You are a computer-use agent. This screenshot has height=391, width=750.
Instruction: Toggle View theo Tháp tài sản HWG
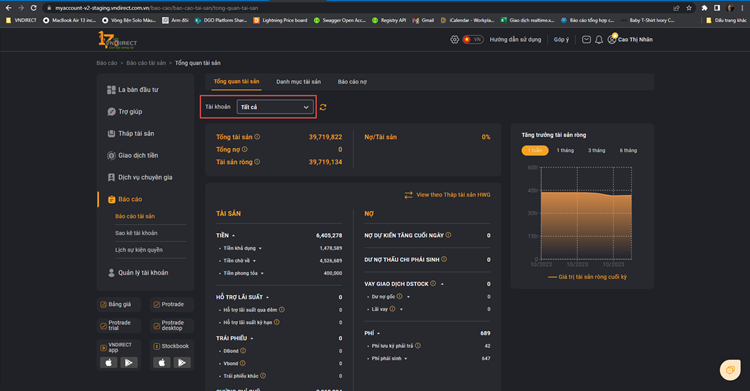tap(447, 195)
